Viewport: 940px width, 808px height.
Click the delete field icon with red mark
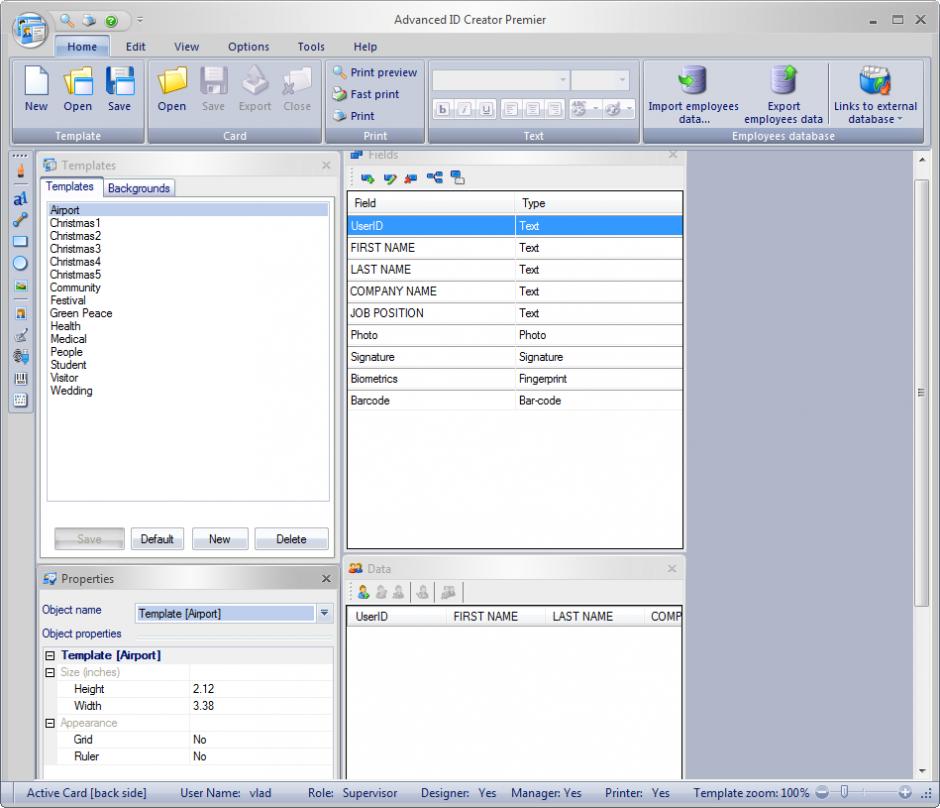pos(411,178)
